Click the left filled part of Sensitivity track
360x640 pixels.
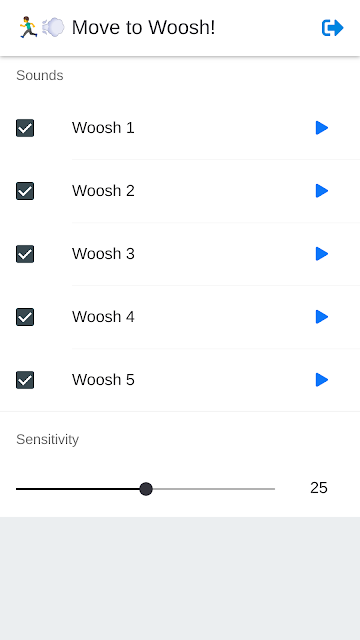pyautogui.click(x=78, y=489)
